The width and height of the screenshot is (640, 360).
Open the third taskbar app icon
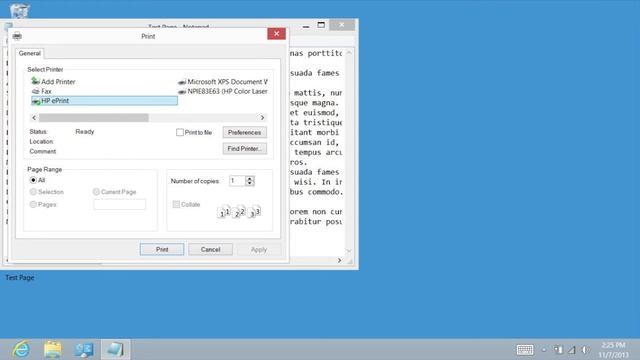(84, 349)
